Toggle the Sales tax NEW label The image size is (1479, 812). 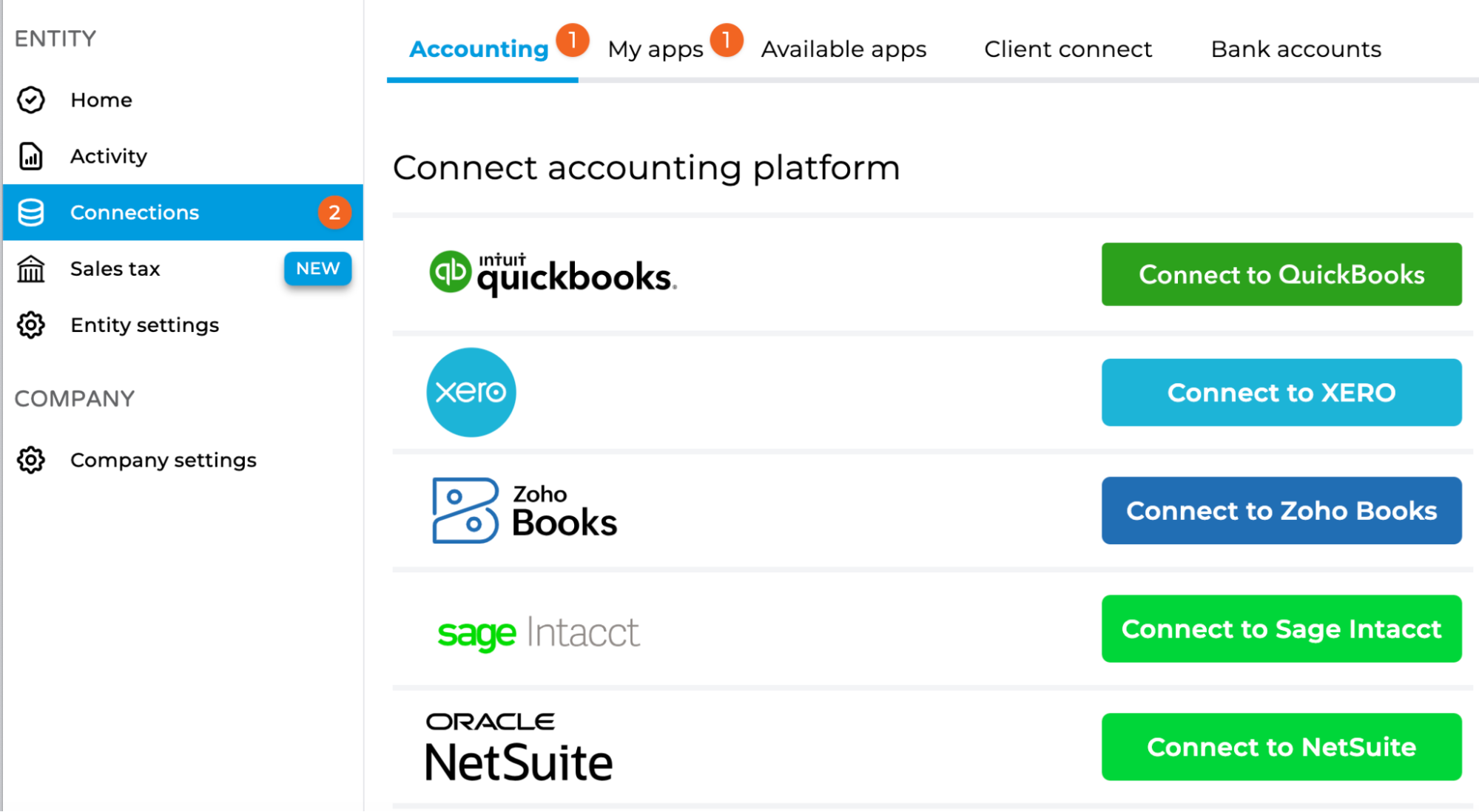(317, 269)
